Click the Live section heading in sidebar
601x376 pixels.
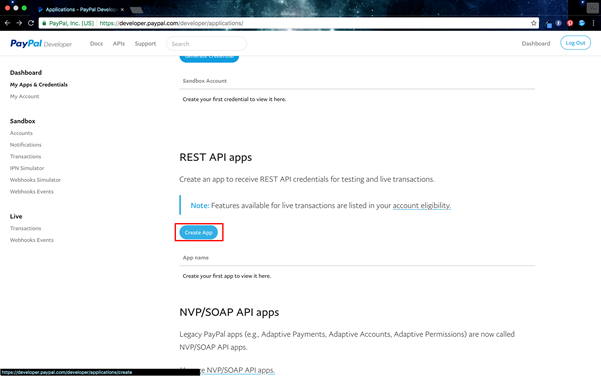point(16,217)
